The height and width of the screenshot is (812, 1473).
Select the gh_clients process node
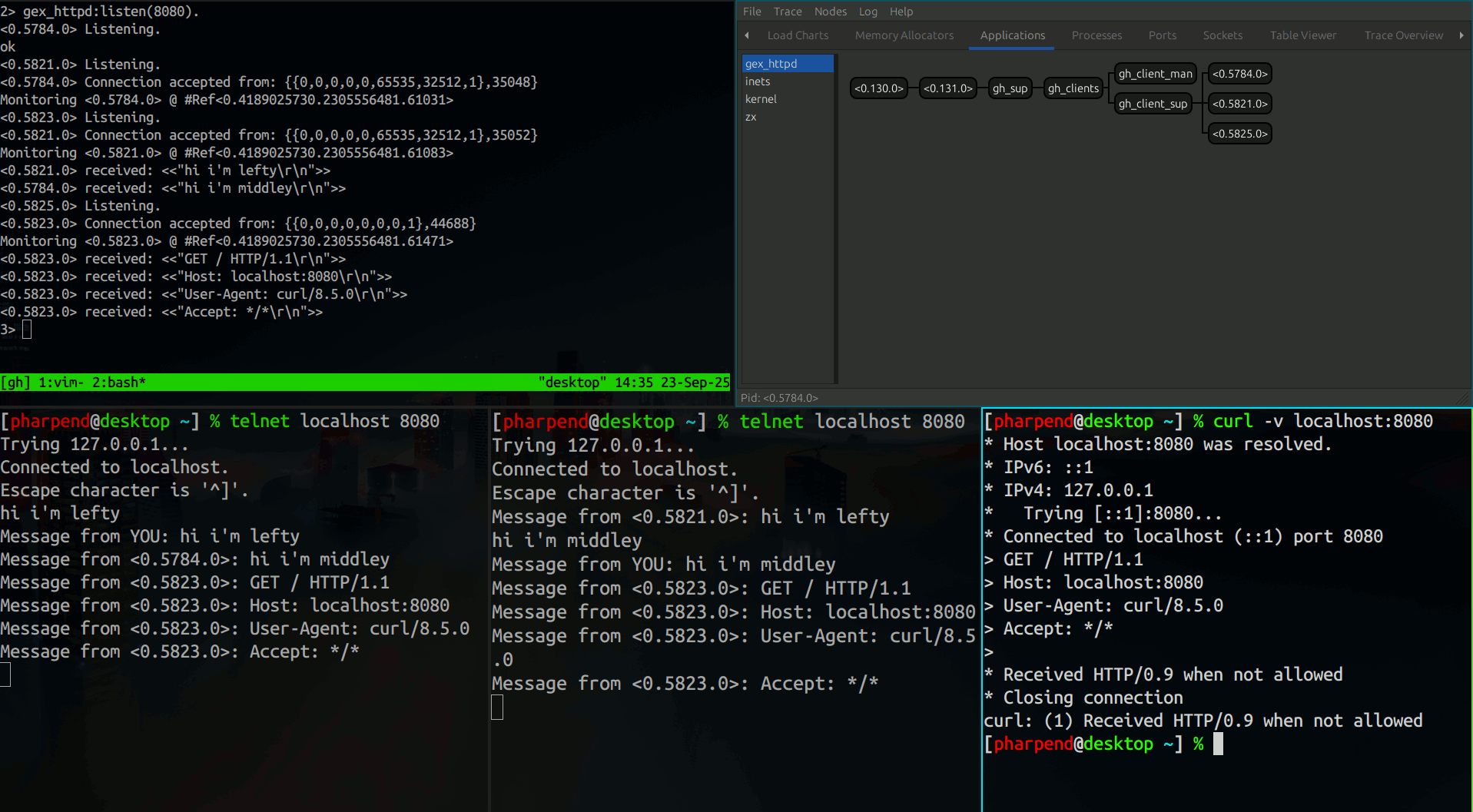coord(1073,88)
